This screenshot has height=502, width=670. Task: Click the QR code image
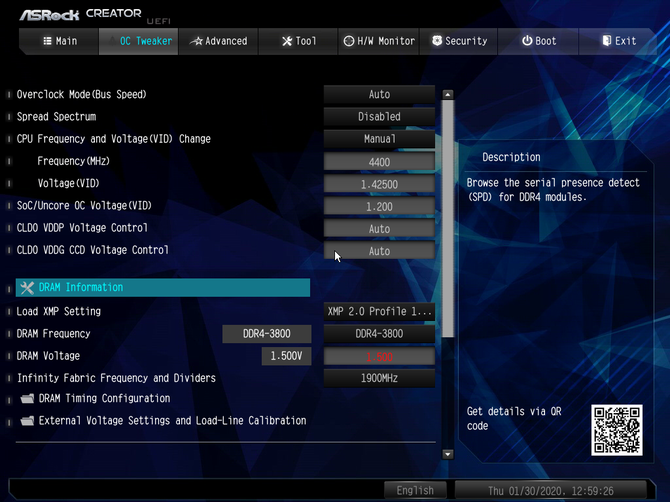(x=617, y=430)
